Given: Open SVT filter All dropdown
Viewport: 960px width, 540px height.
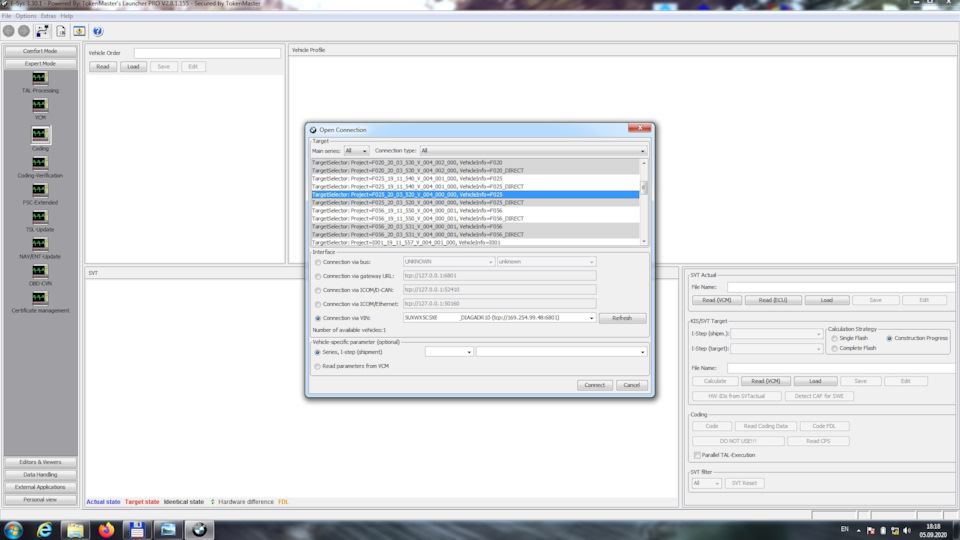Looking at the screenshot, I should click(706, 483).
